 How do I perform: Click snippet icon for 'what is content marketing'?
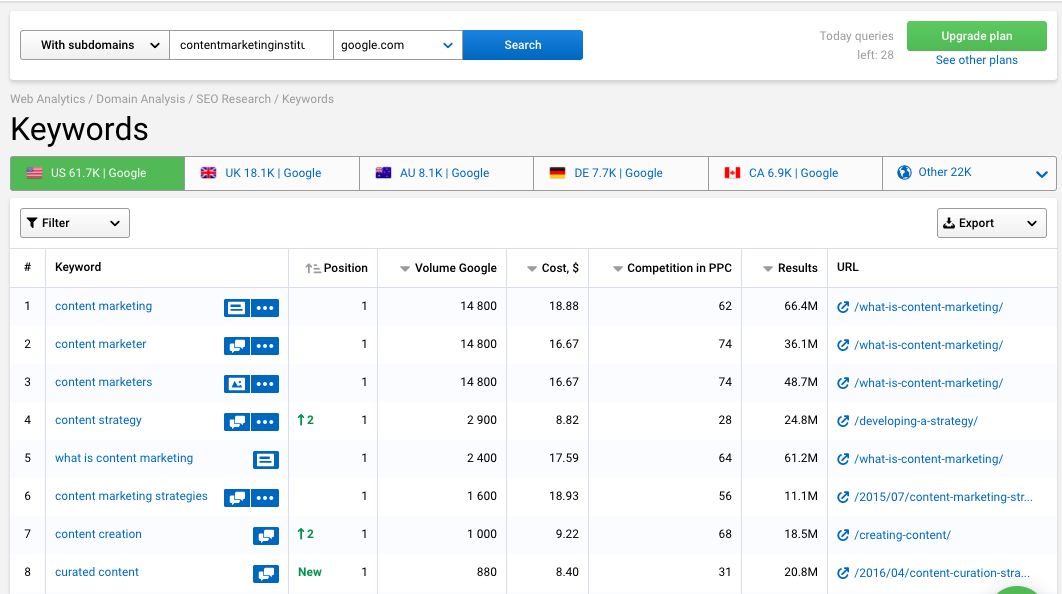pos(266,460)
